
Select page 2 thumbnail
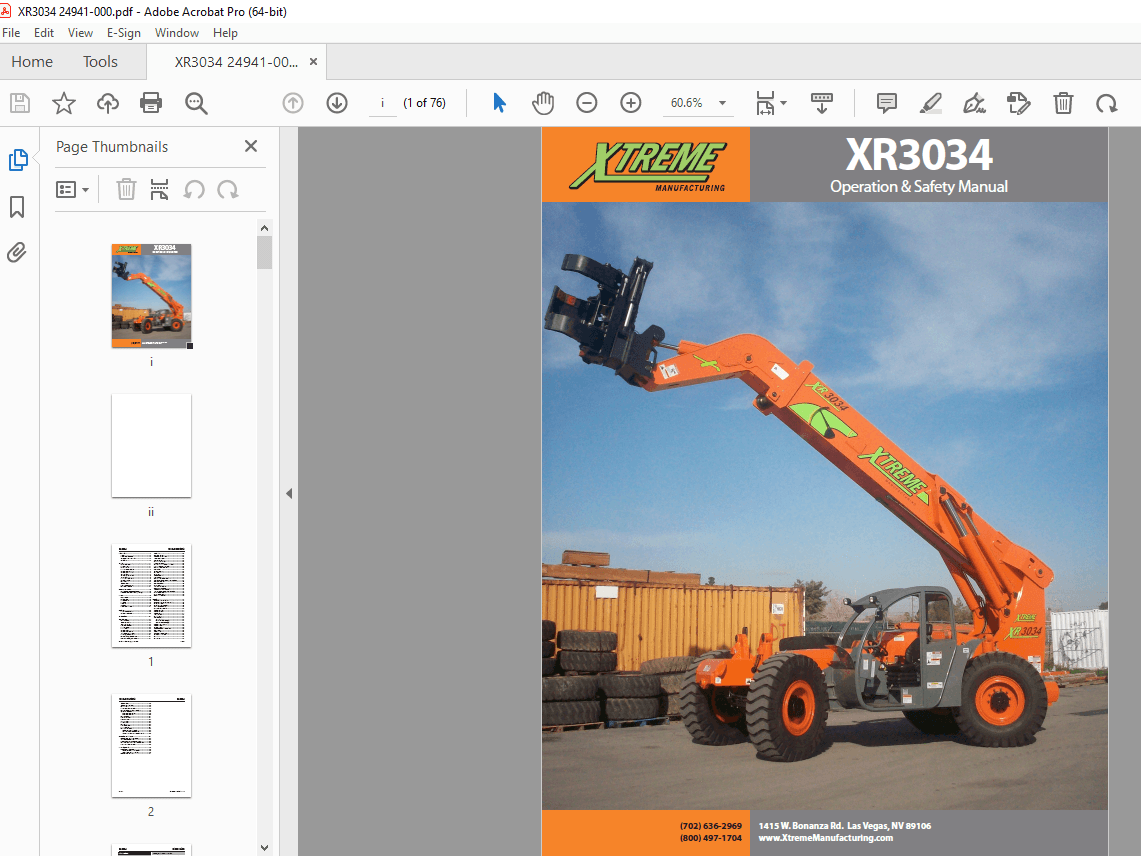(x=151, y=746)
